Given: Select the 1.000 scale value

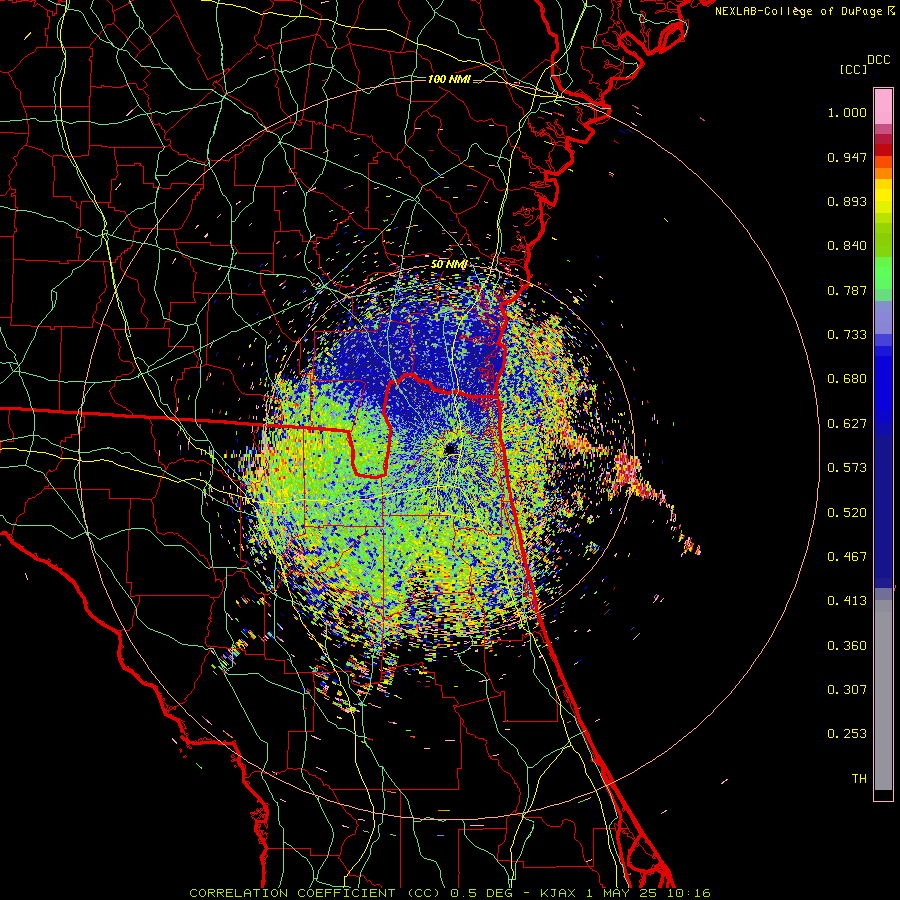Looking at the screenshot, I should tap(847, 112).
